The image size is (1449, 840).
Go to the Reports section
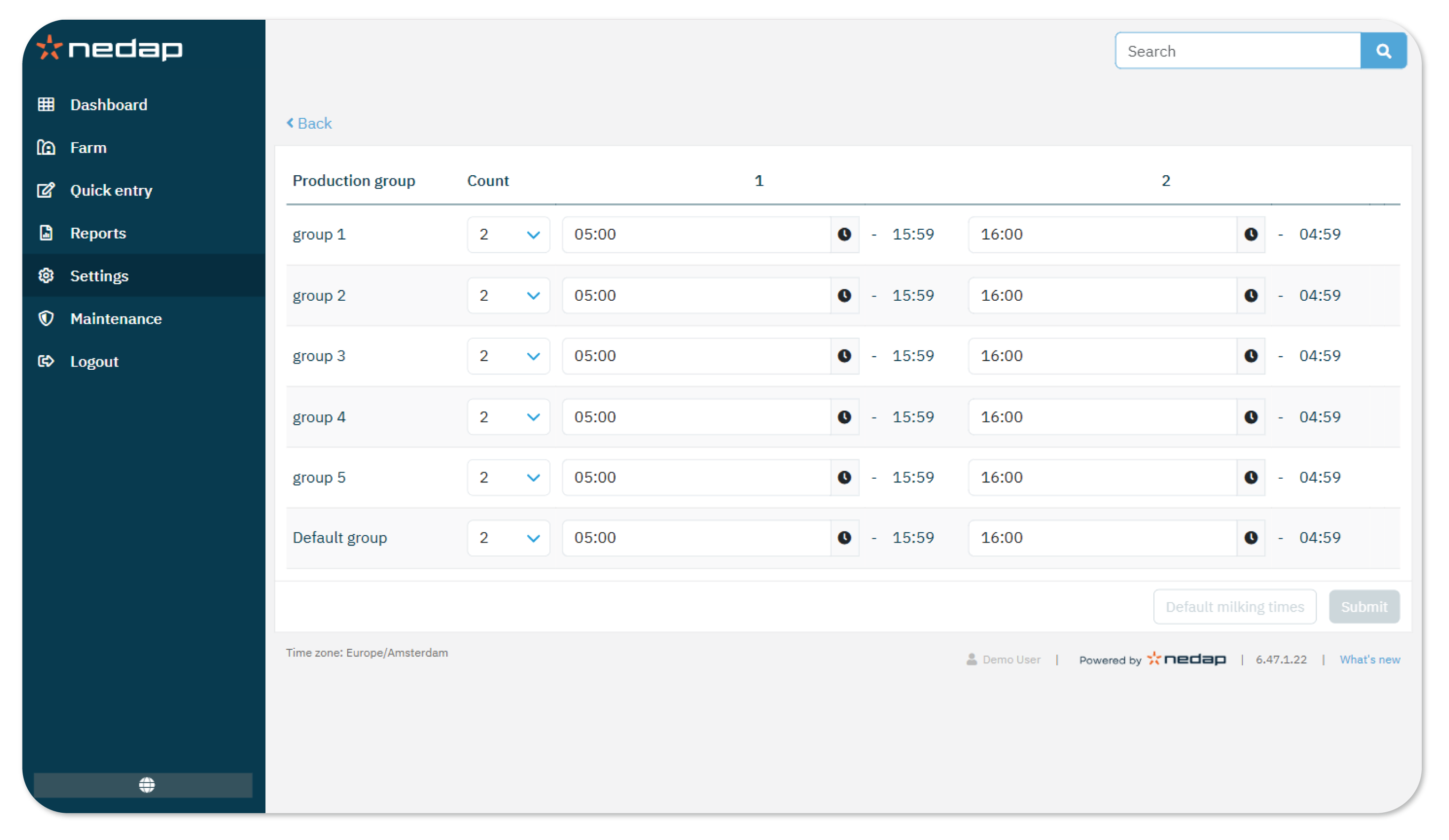[98, 233]
